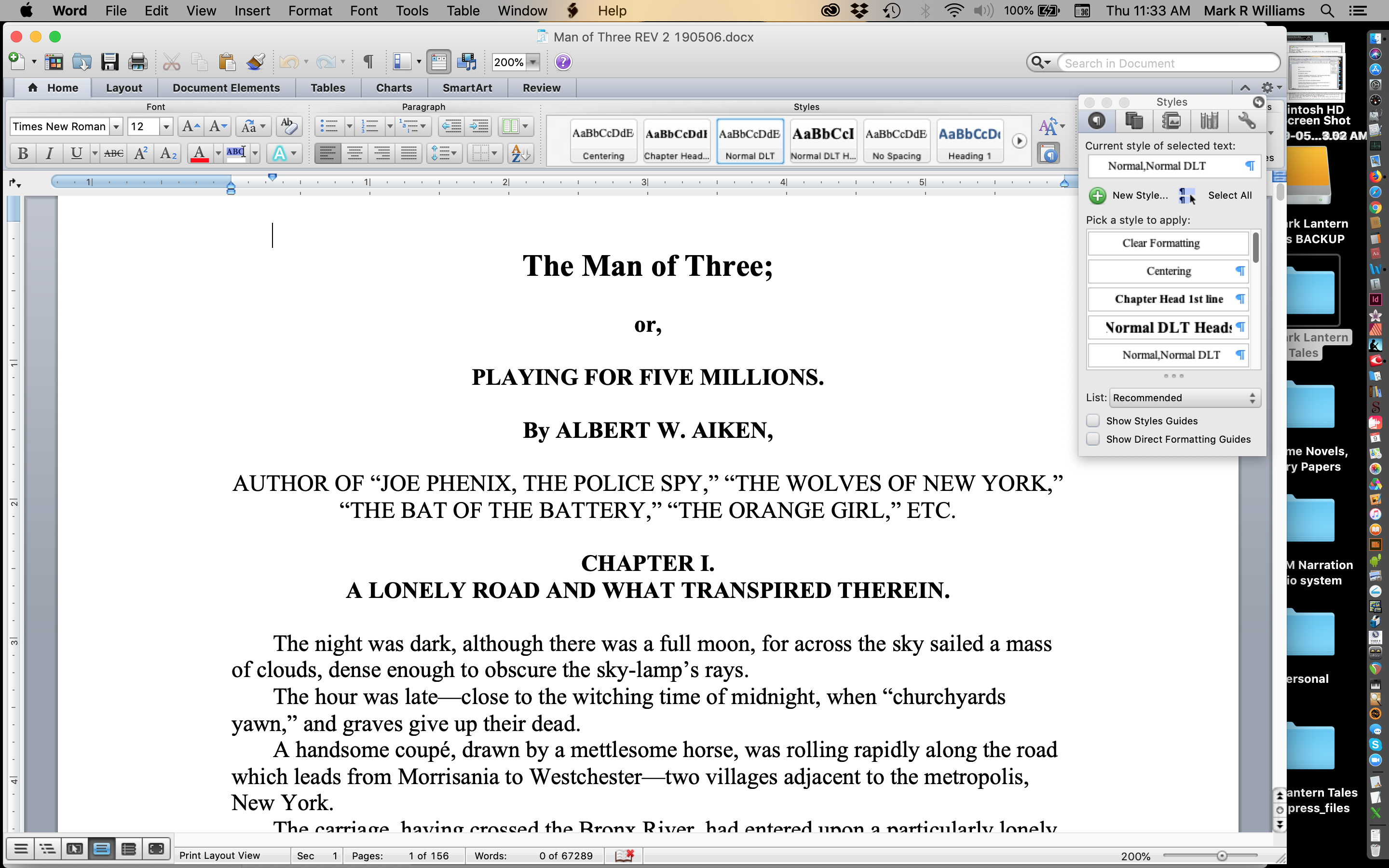1389x868 pixels.
Task: Switch to the Layout ribbon tab
Action: click(123, 88)
